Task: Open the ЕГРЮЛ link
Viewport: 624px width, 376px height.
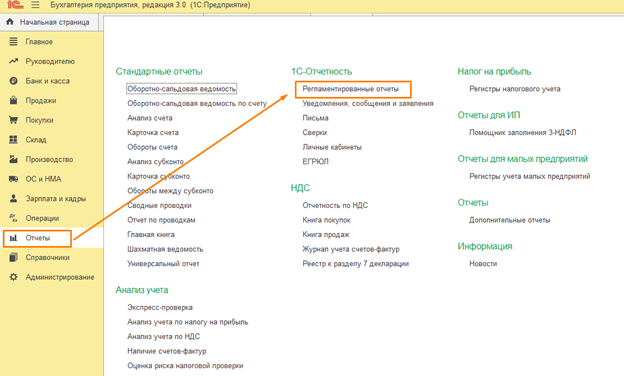Action: click(315, 162)
